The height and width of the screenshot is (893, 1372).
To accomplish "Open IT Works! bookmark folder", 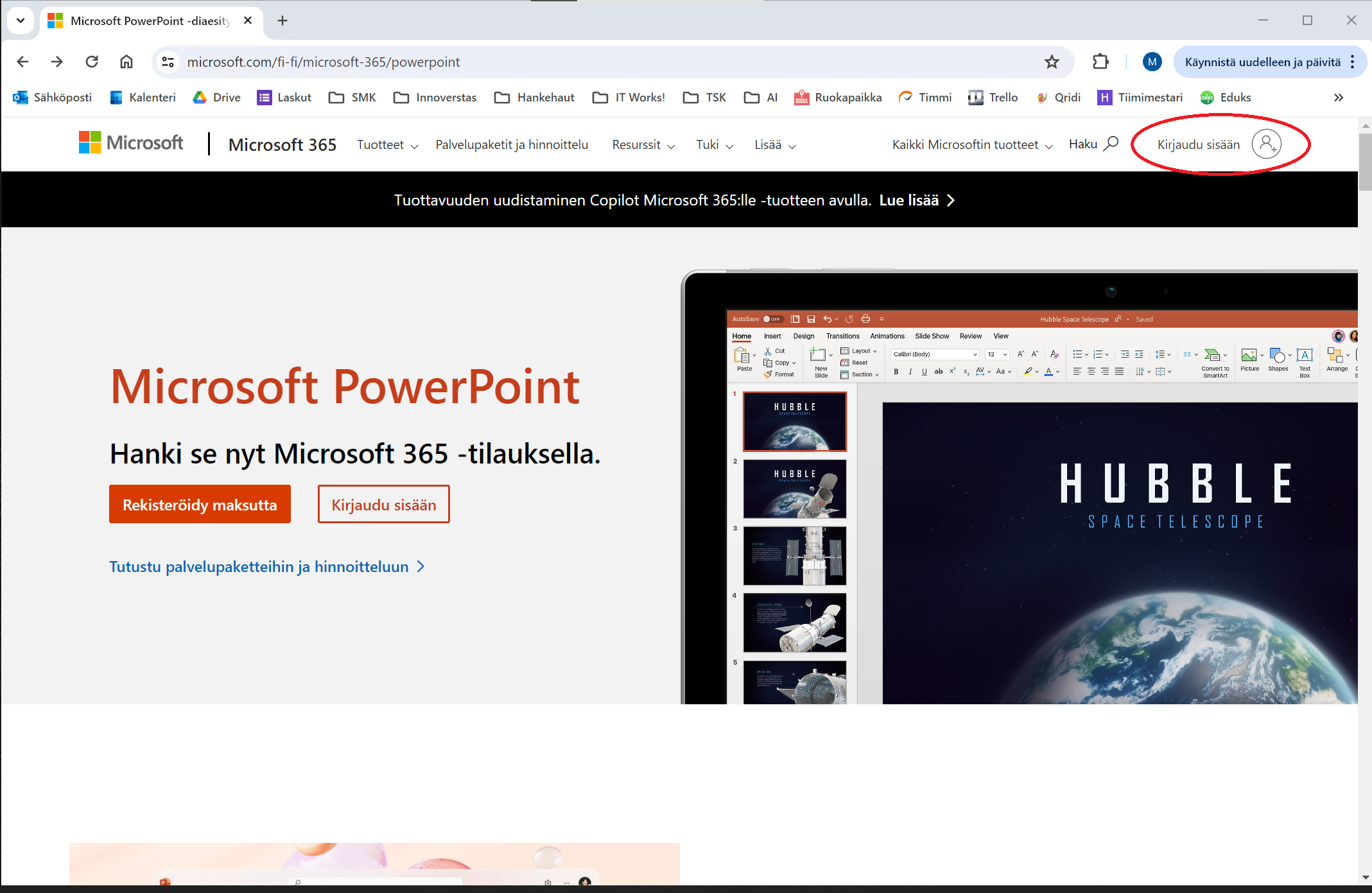I will [629, 98].
